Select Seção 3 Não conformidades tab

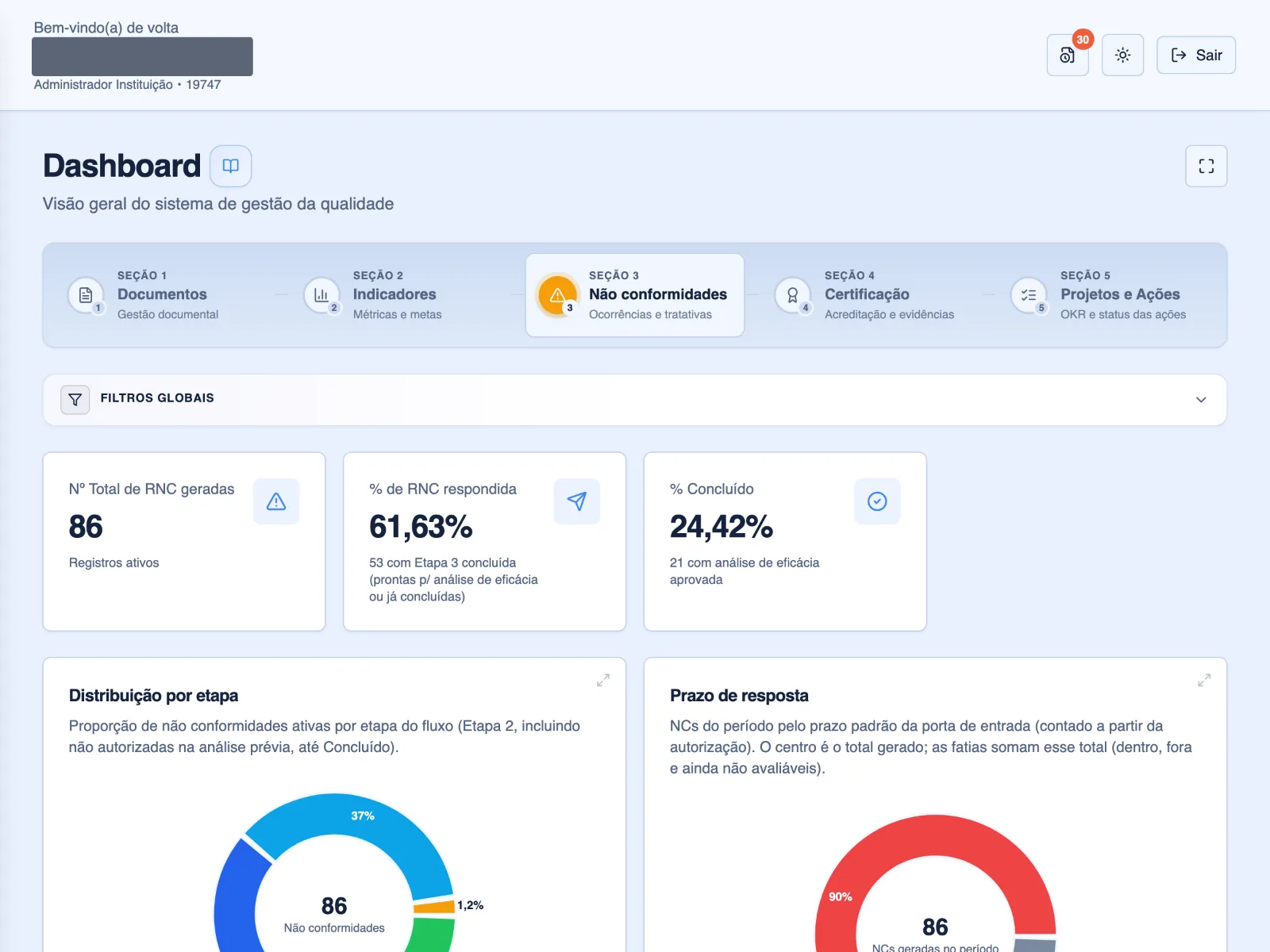click(635, 295)
